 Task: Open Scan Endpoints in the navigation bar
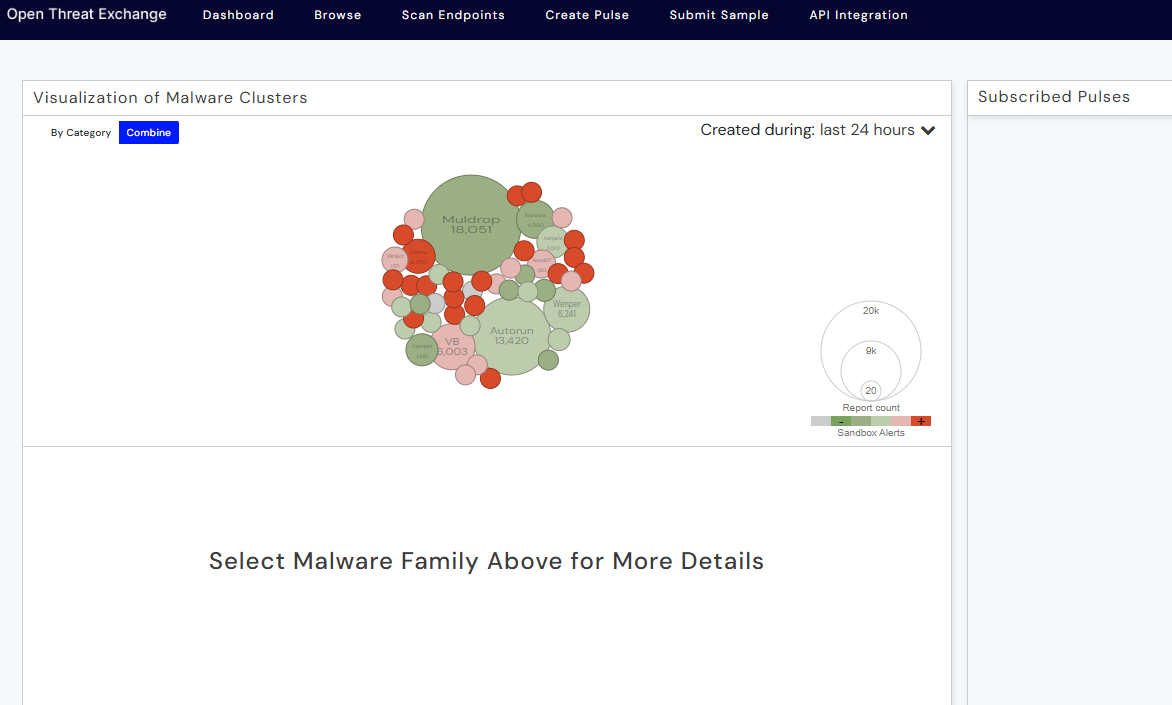pos(453,15)
